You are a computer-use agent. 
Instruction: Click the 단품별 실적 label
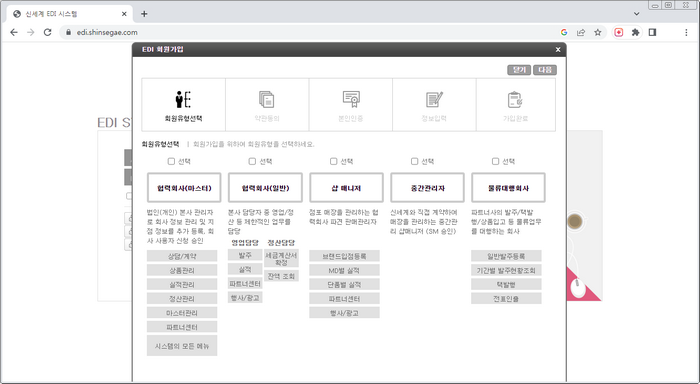344,284
